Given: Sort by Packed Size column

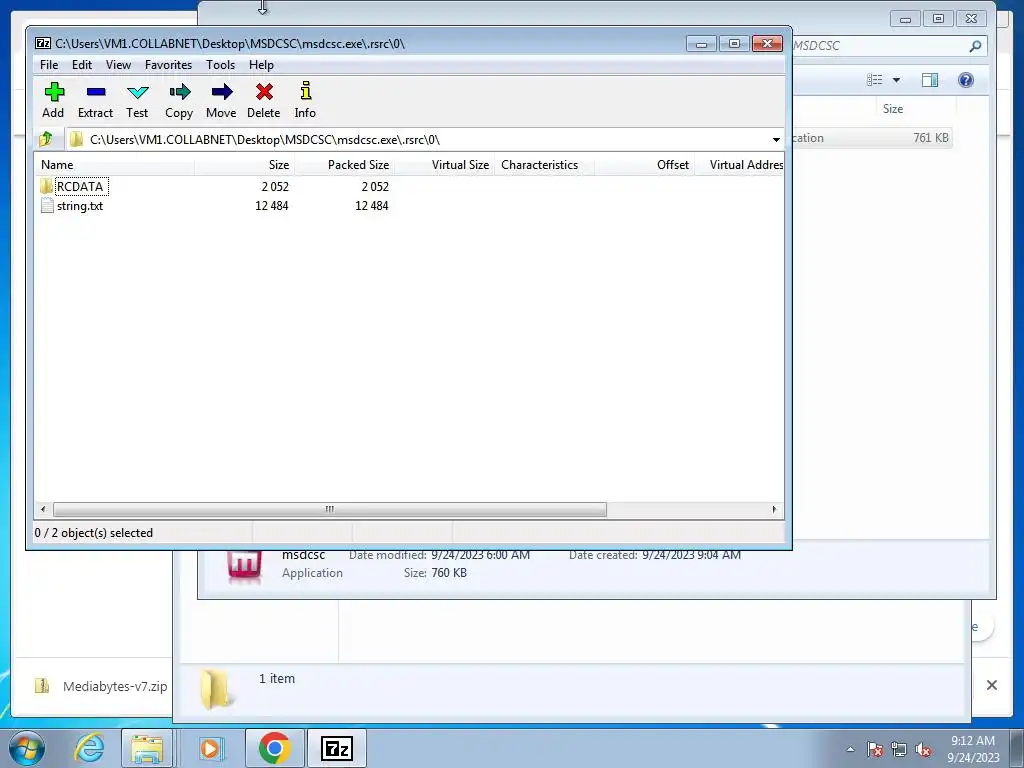Looking at the screenshot, I should click(344, 165).
